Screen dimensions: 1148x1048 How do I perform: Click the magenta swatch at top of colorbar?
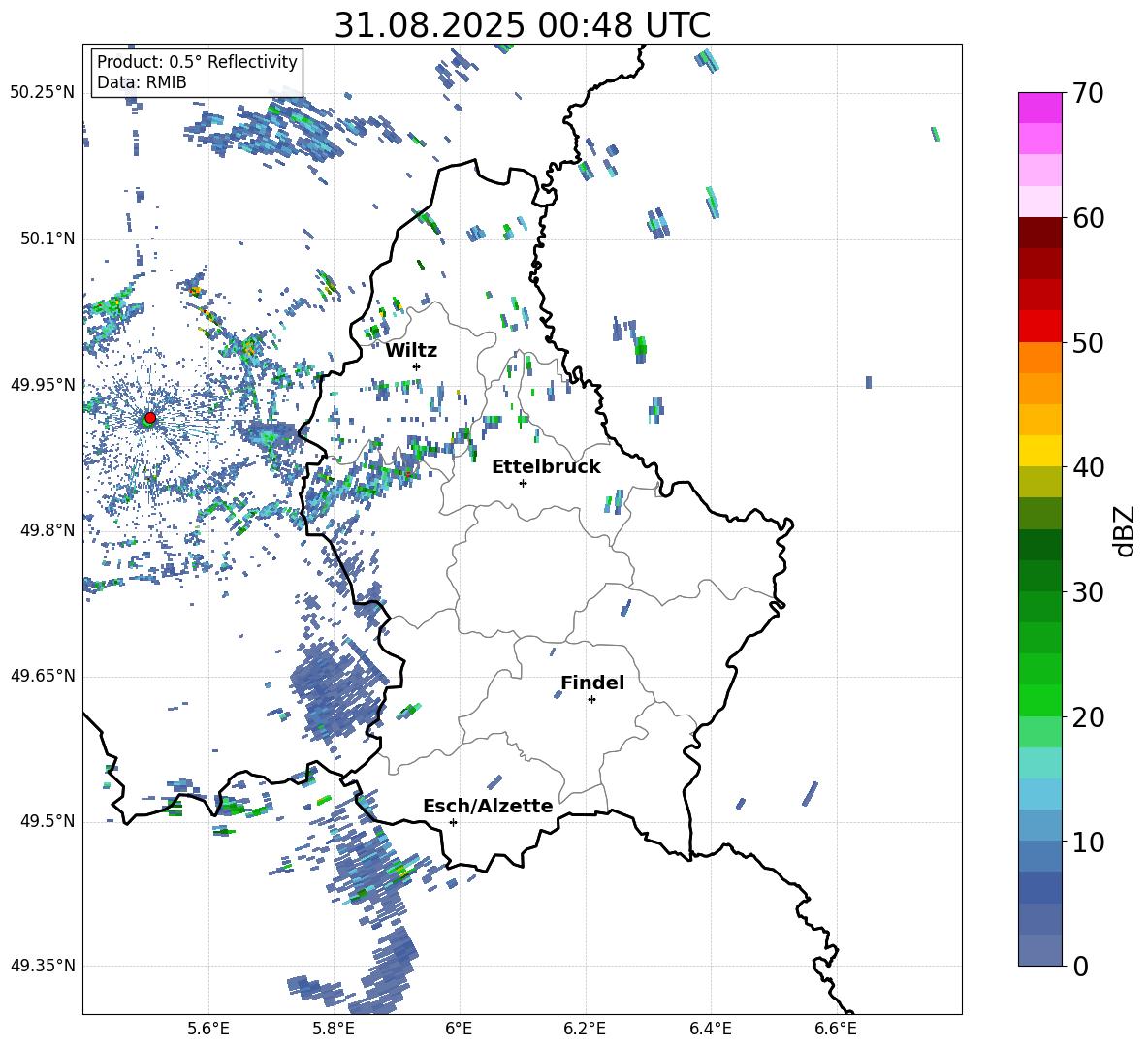[1039, 108]
